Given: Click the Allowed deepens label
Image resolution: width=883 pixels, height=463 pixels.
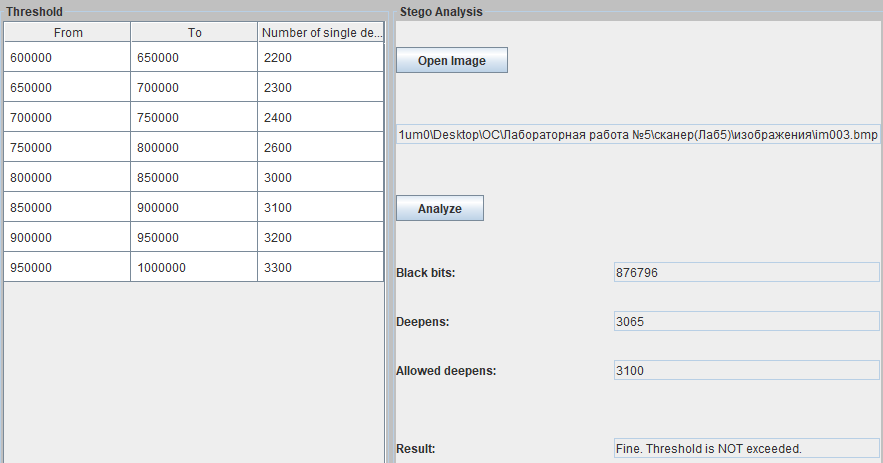Looking at the screenshot, I should point(446,371).
